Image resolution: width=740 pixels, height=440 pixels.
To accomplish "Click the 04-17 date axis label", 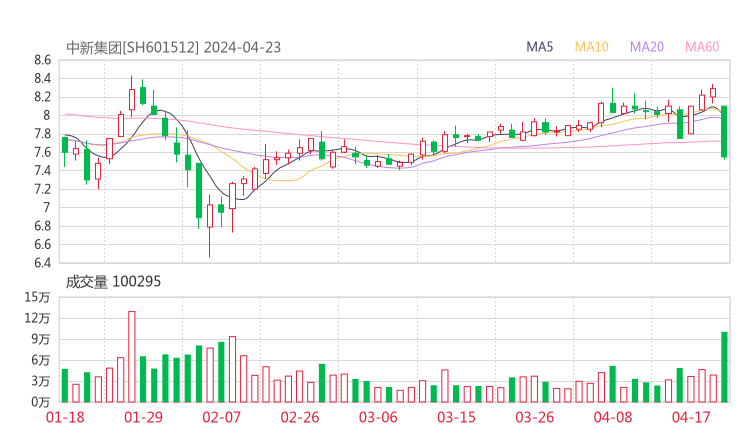I will (x=691, y=417).
